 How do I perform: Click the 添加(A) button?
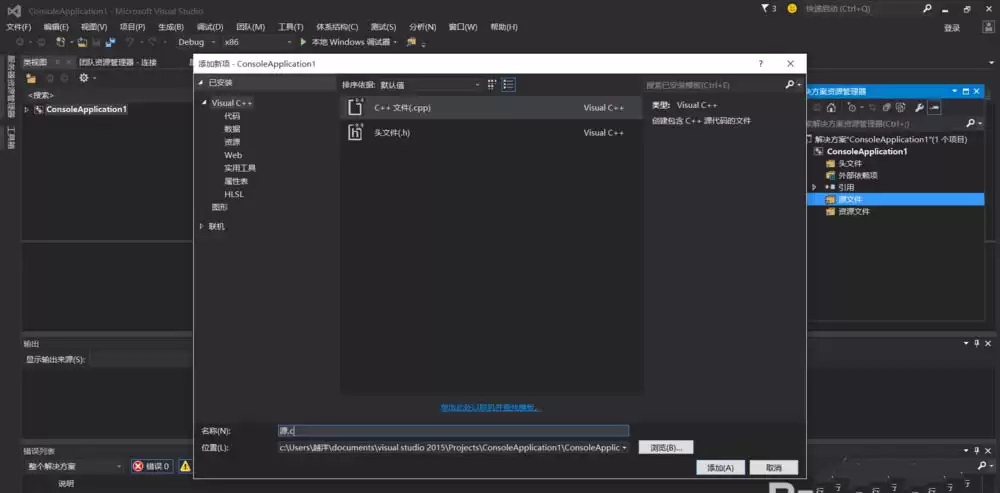pyautogui.click(x=720, y=467)
